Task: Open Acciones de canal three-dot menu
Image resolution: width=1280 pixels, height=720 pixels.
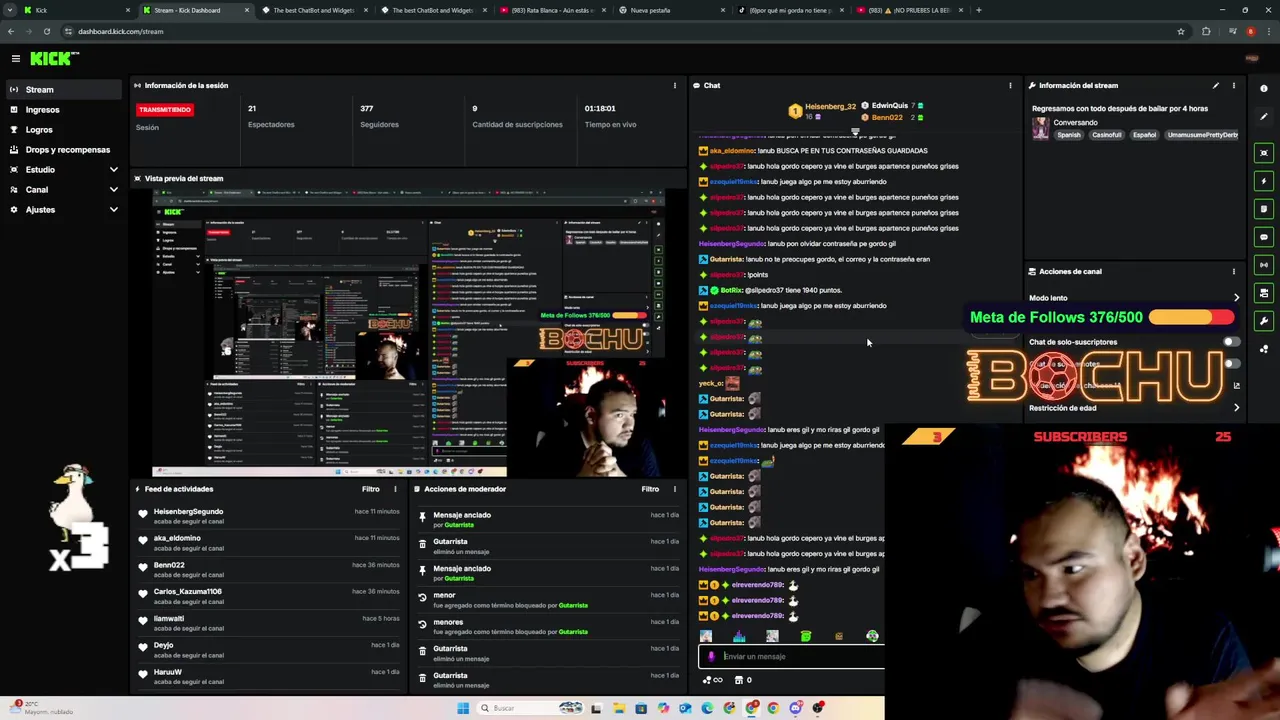Action: pyautogui.click(x=1233, y=271)
